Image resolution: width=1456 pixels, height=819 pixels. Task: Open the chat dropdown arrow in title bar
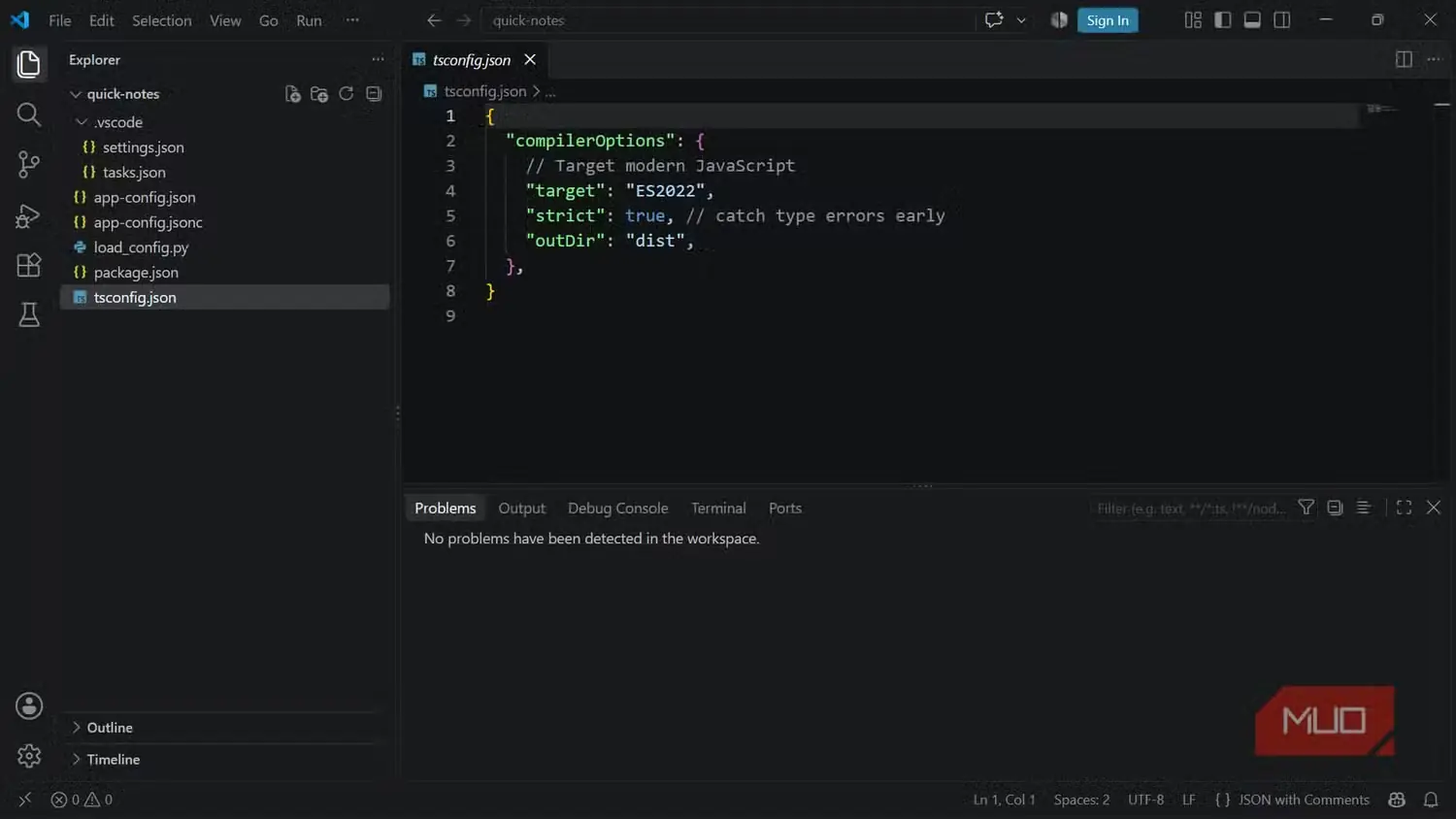coord(1021,20)
